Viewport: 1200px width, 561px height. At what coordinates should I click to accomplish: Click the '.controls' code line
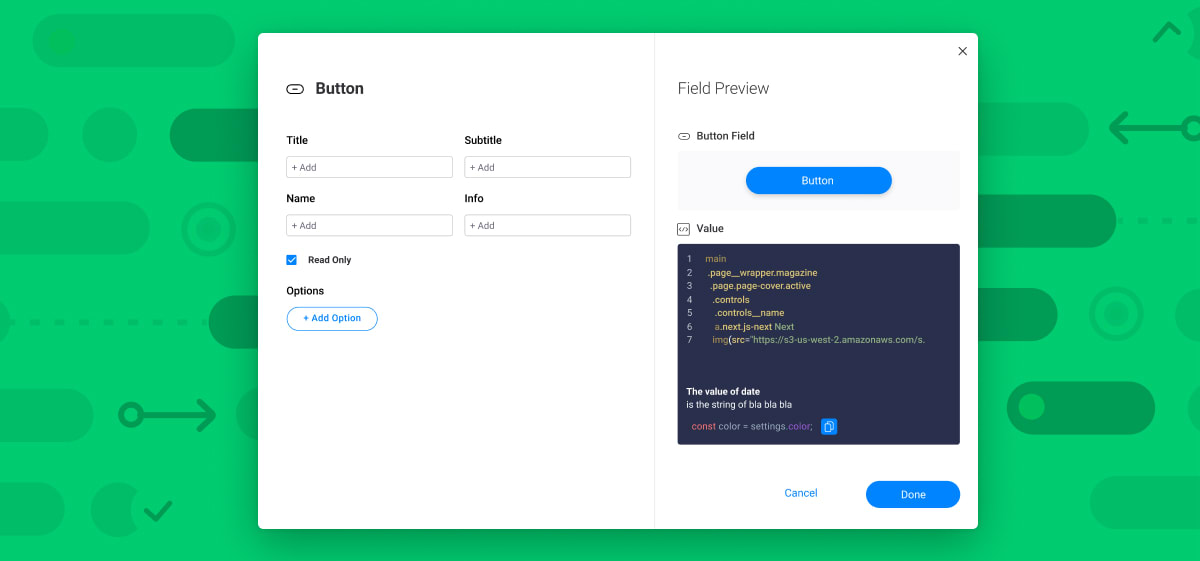730,300
